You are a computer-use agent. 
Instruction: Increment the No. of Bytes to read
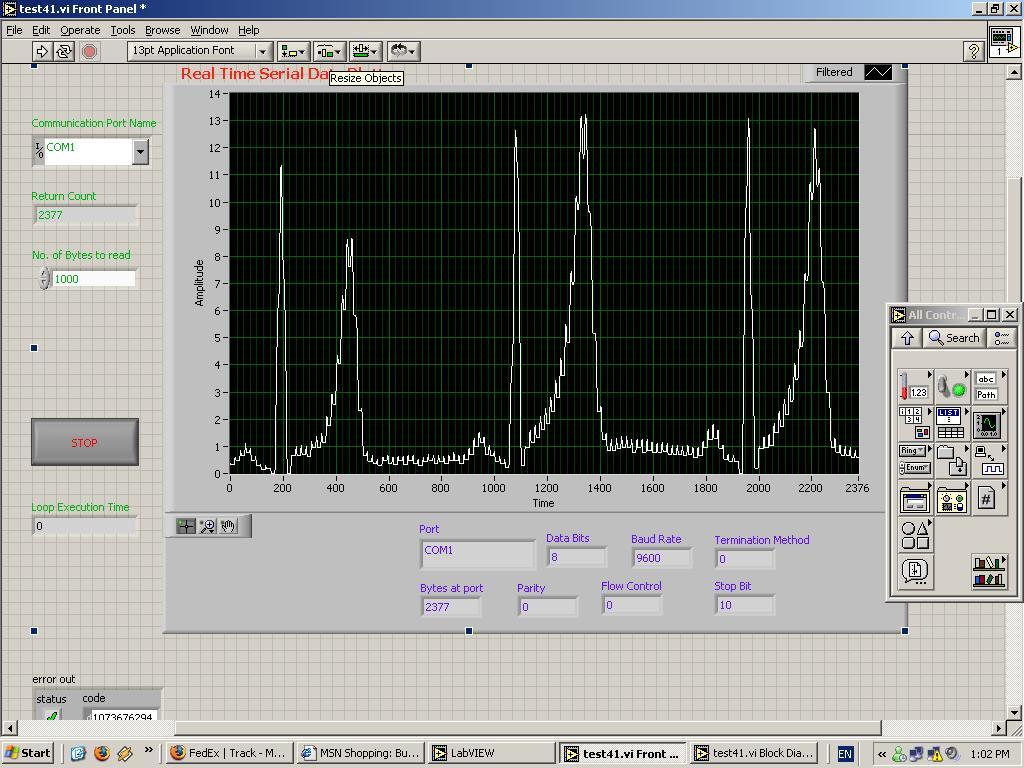(x=43, y=274)
